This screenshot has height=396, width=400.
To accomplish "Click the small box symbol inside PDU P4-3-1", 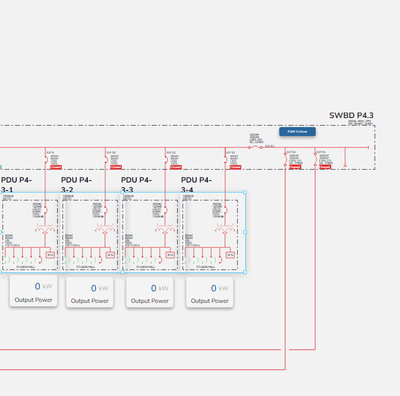I will [x=50, y=255].
